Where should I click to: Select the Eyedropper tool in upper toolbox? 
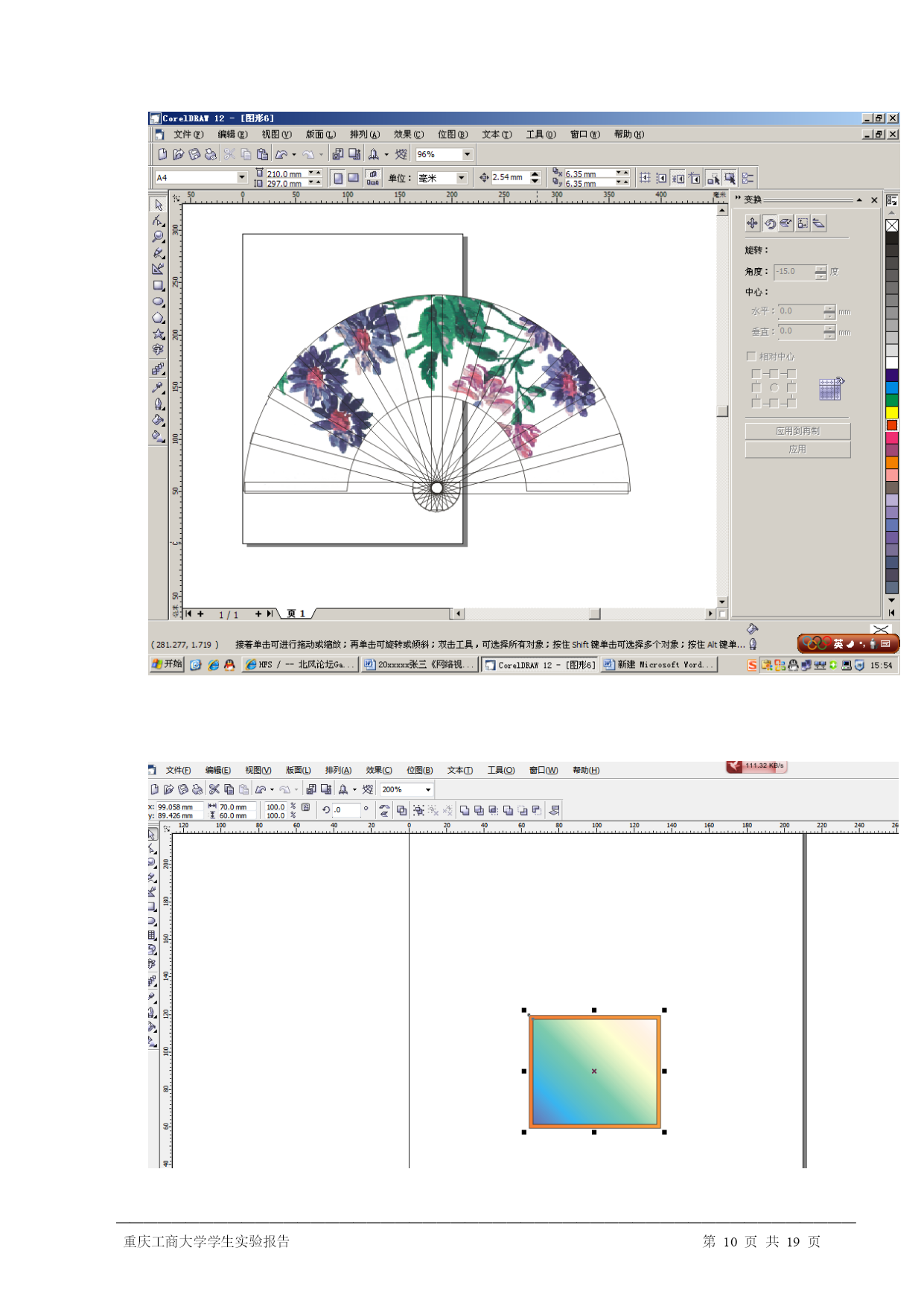(158, 387)
